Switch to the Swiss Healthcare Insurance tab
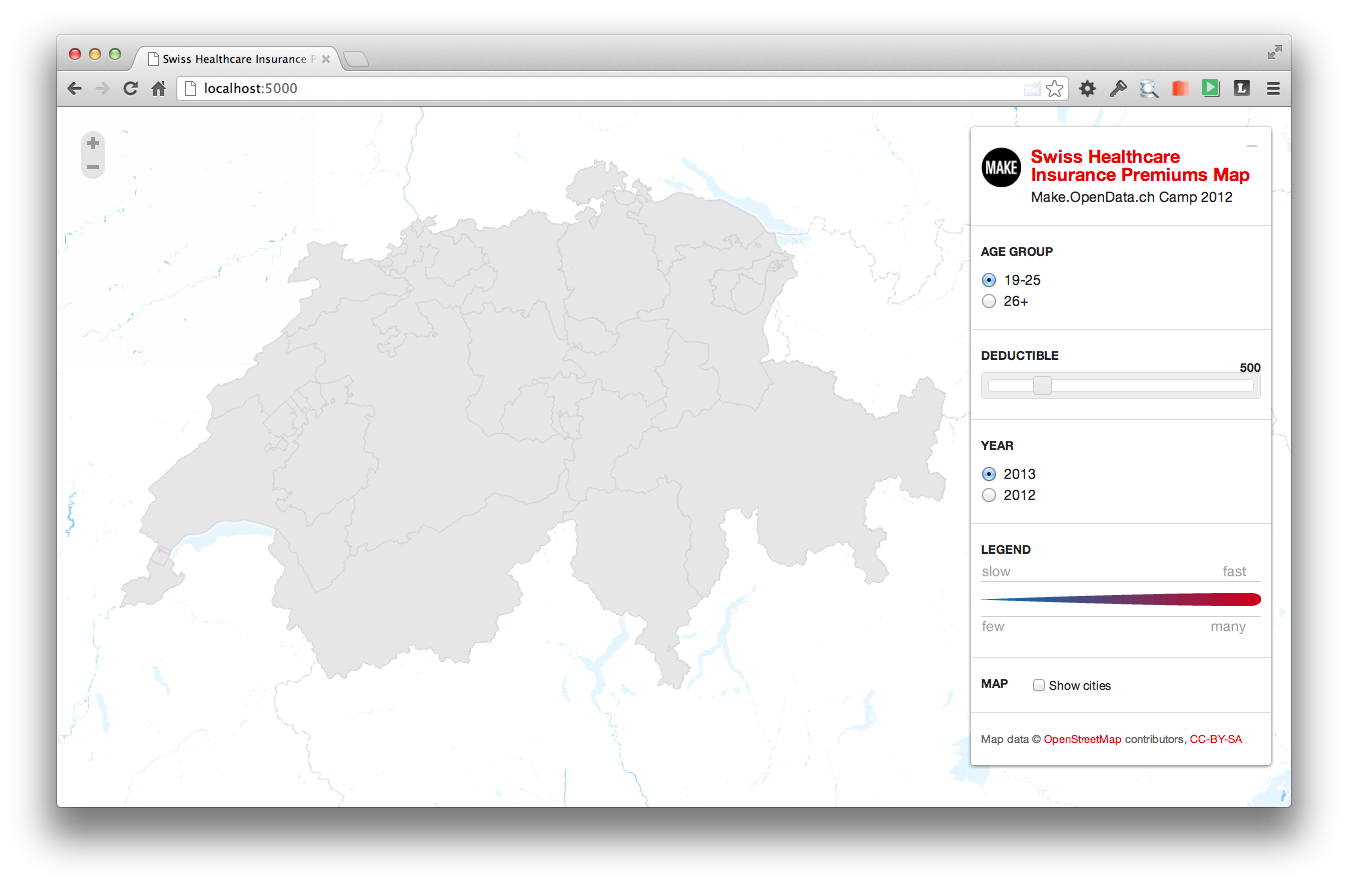The width and height of the screenshot is (1348, 886). pyautogui.click(x=235, y=59)
